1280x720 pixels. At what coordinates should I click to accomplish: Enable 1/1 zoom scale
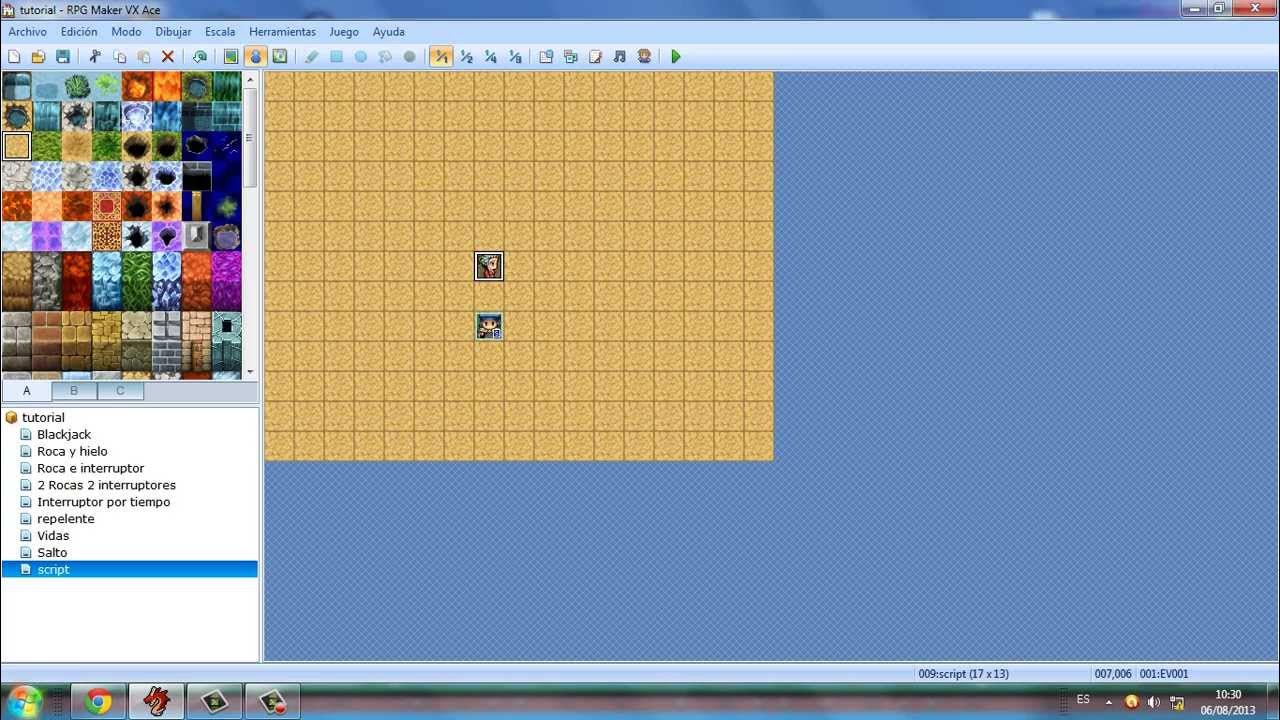[x=441, y=57]
